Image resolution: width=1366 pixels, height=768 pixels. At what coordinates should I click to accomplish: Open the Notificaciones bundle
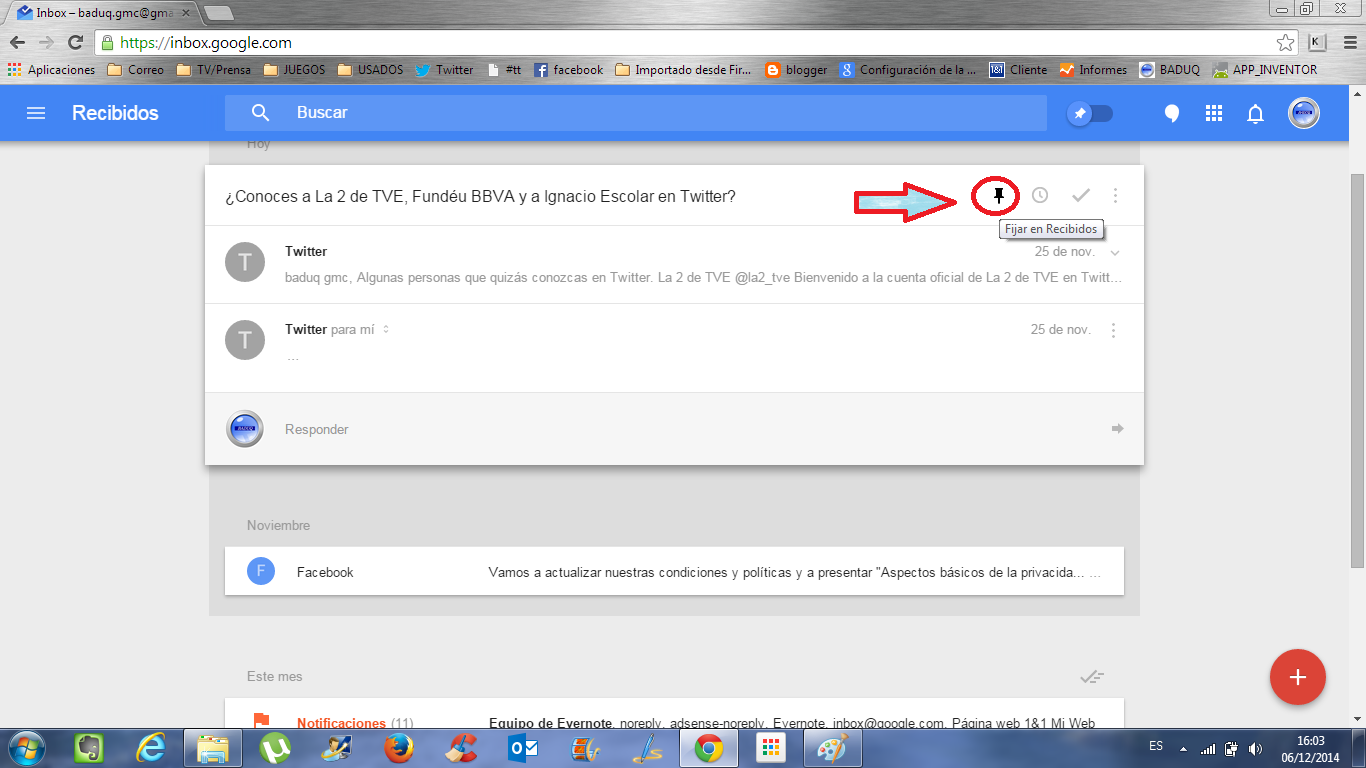pyautogui.click(x=341, y=722)
